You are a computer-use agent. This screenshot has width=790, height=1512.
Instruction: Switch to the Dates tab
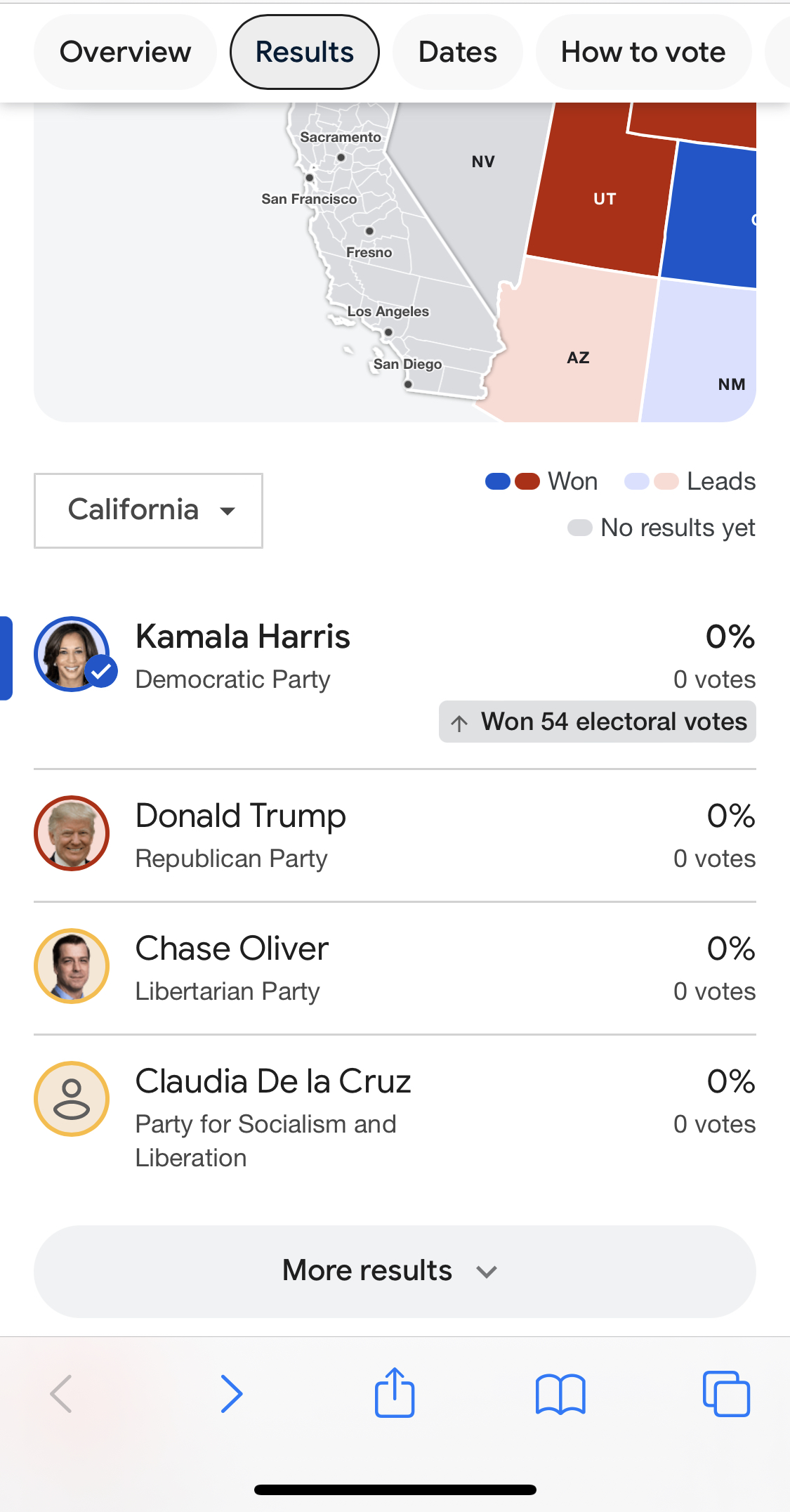(458, 52)
